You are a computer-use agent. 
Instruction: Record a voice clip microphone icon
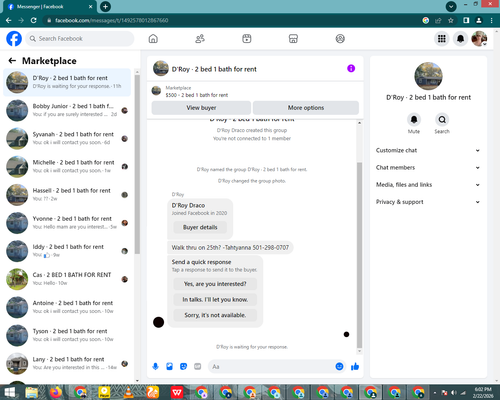tap(155, 367)
